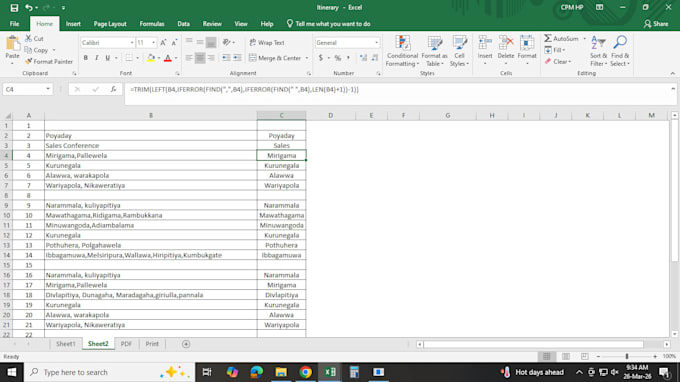The image size is (680, 382).
Task: Toggle Italic formatting
Action: 97,58
